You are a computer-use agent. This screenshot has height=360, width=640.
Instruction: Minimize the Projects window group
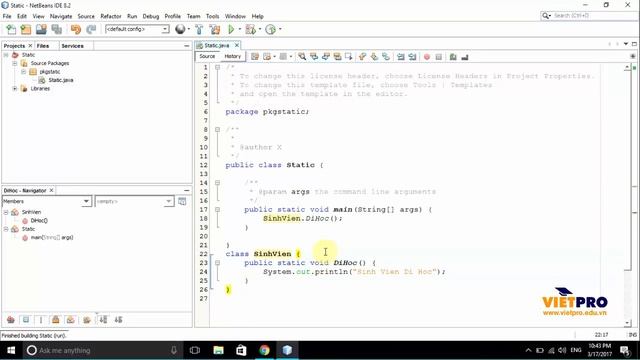point(187,46)
